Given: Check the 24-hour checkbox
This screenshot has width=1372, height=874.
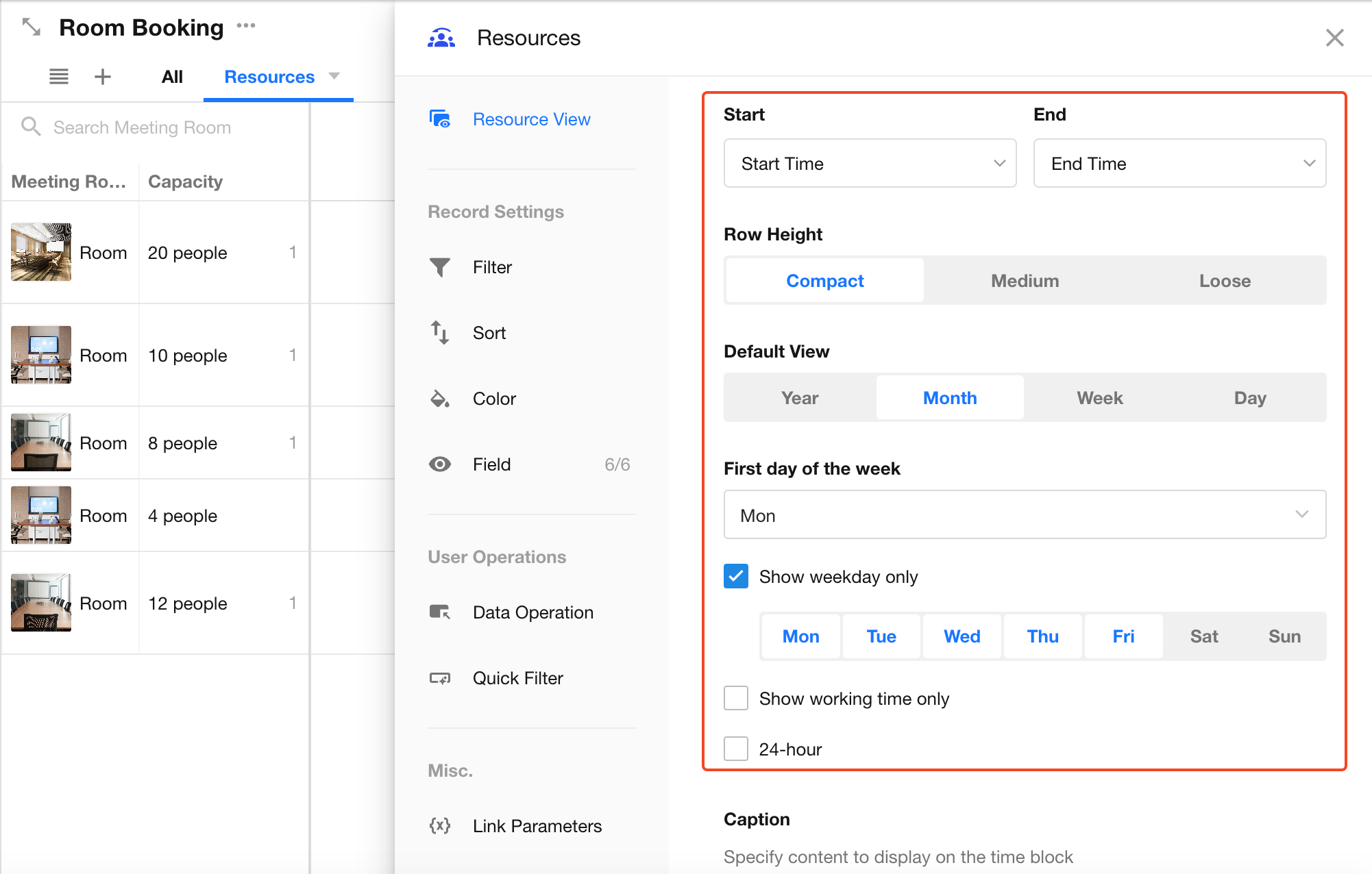Looking at the screenshot, I should point(736,749).
